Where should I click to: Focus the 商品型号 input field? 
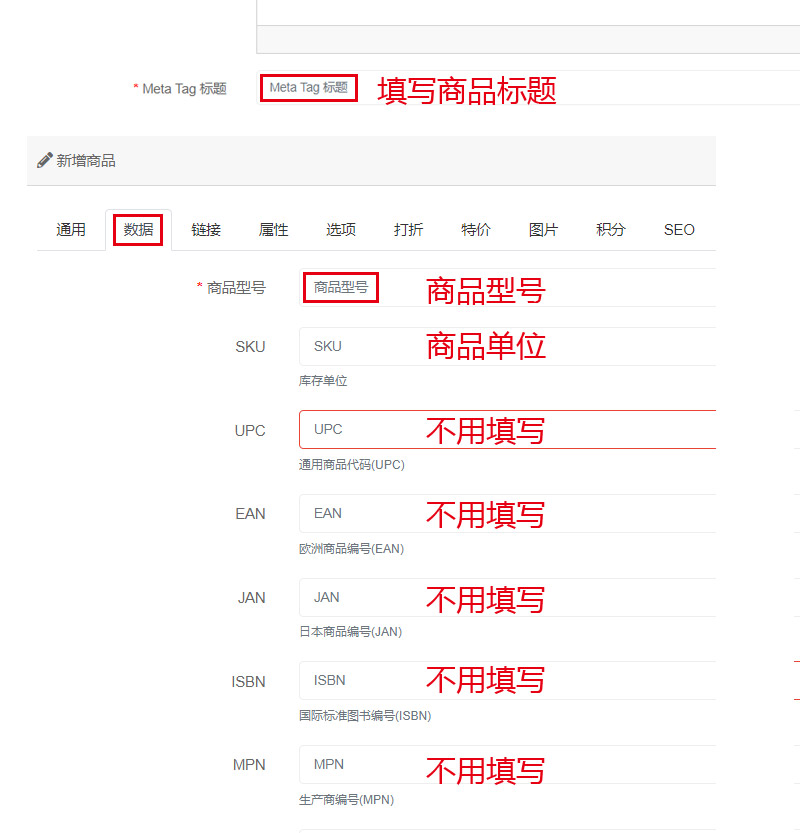click(600, 288)
